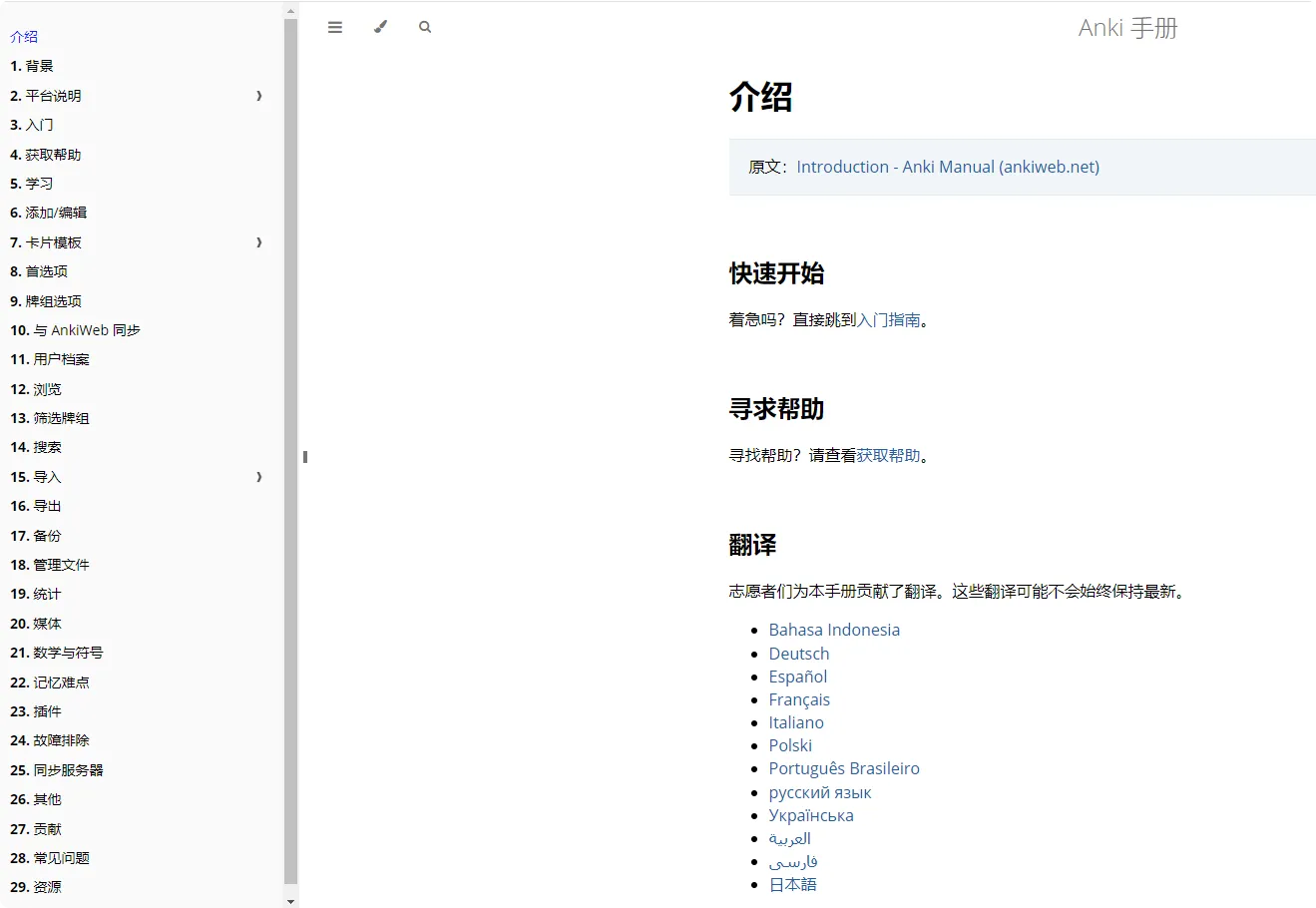
Task: Expand chapter 7 卡片模板 chevron
Action: point(259,242)
